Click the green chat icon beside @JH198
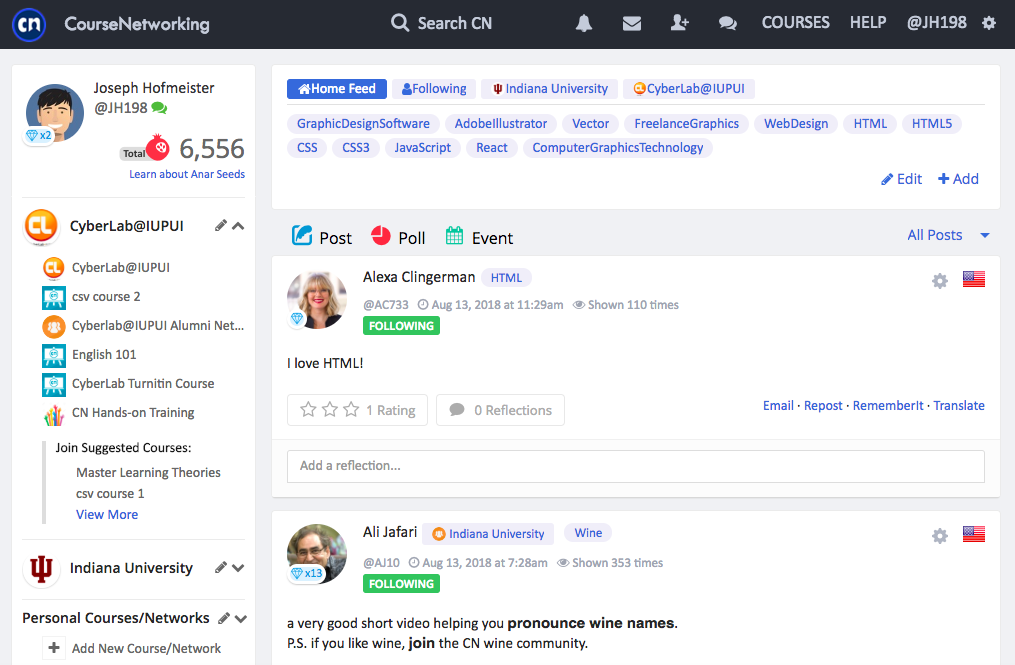The height and width of the screenshot is (665, 1015). pos(159,108)
